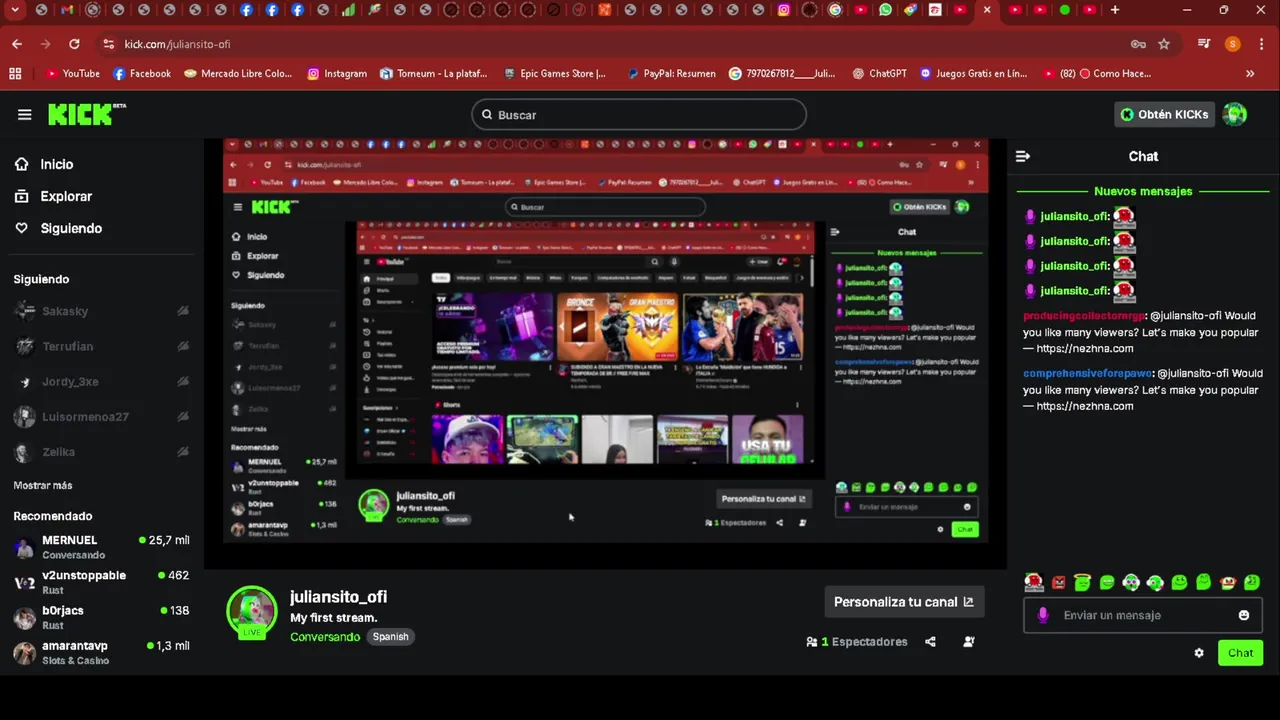Open the Conversando category link
The height and width of the screenshot is (720, 1280).
325,637
